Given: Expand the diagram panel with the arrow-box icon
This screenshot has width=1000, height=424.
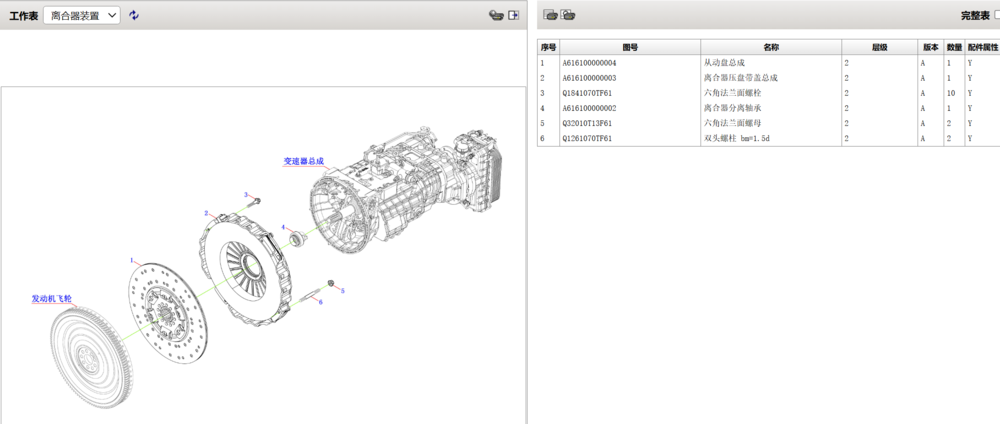Looking at the screenshot, I should (x=514, y=15).
